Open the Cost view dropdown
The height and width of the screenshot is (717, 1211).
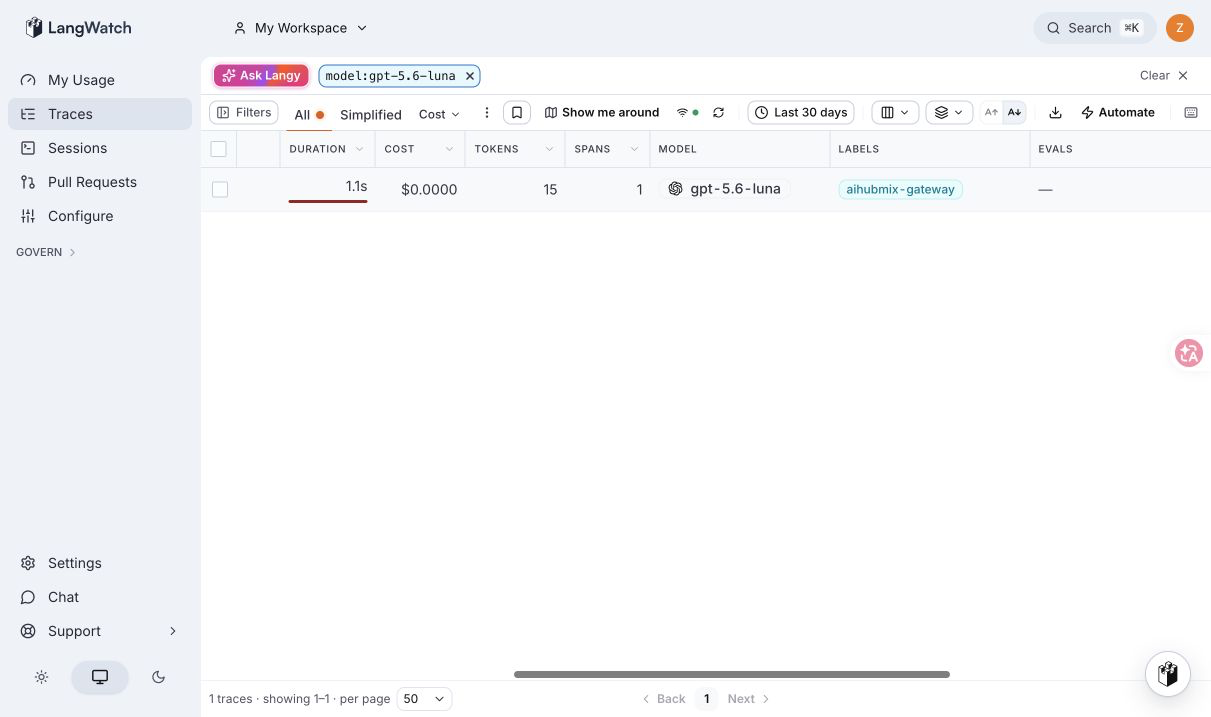pos(440,114)
